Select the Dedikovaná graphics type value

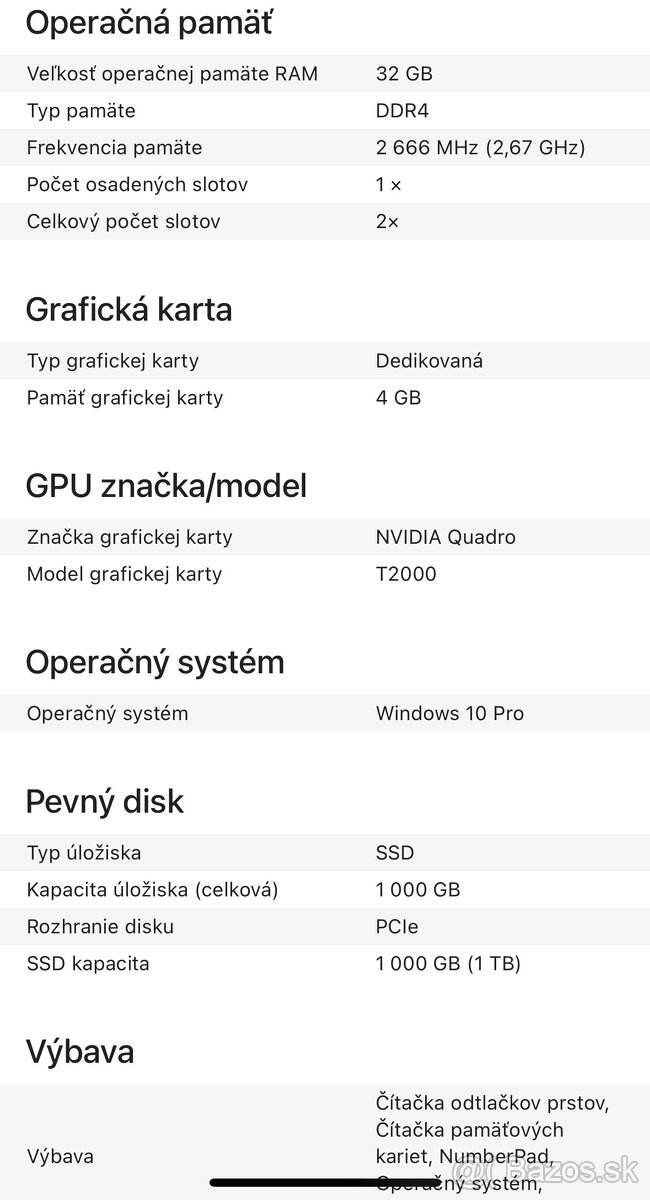429,360
